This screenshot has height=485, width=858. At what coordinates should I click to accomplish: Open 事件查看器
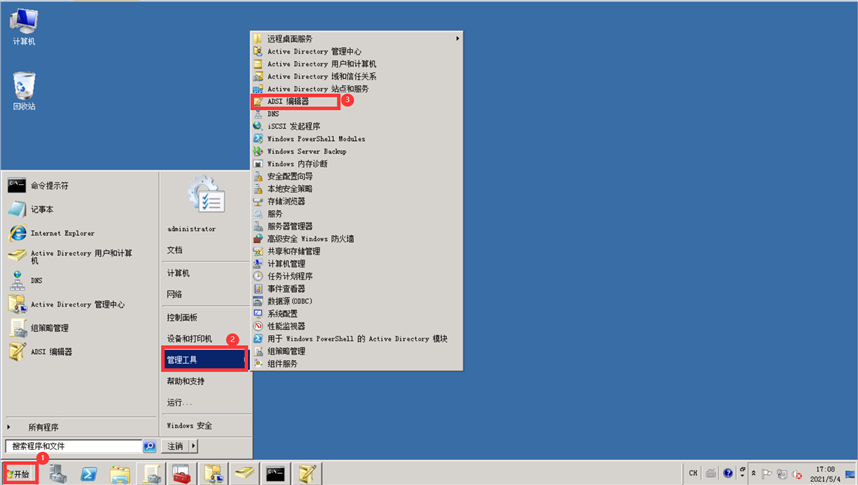356,288
